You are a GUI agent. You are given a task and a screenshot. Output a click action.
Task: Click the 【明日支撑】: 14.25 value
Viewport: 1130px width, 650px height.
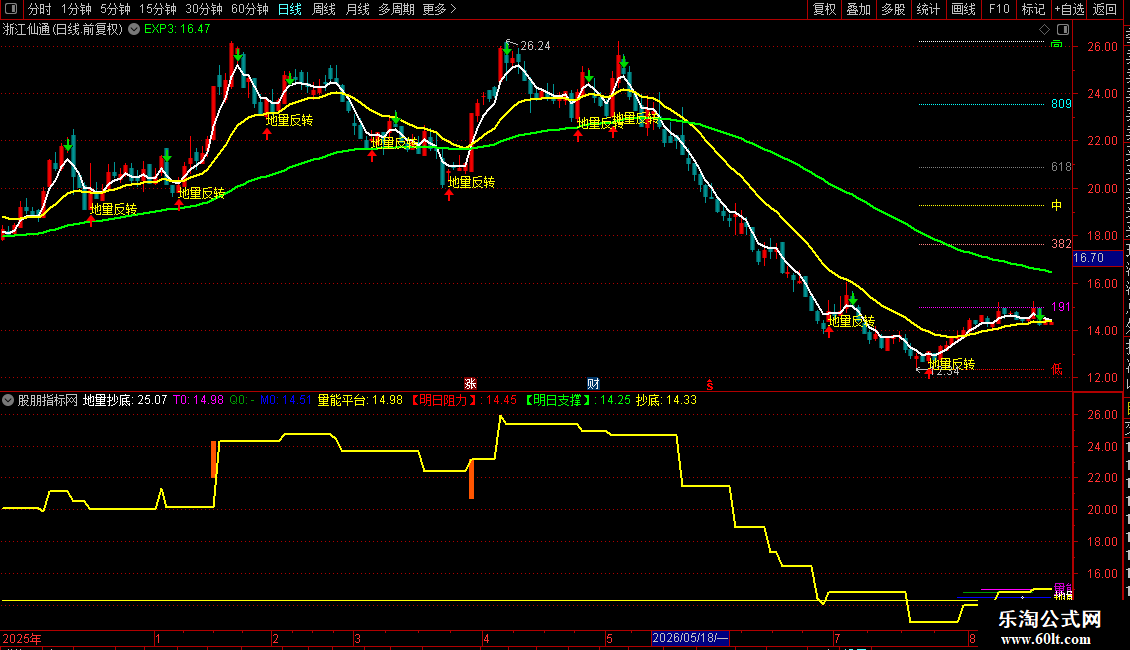pos(577,400)
